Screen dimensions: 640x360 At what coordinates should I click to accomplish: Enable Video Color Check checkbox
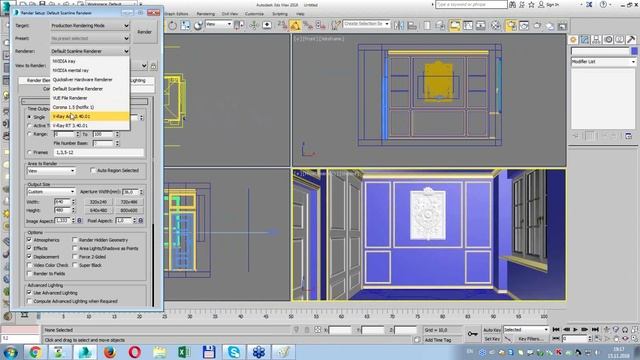pyautogui.click(x=29, y=265)
